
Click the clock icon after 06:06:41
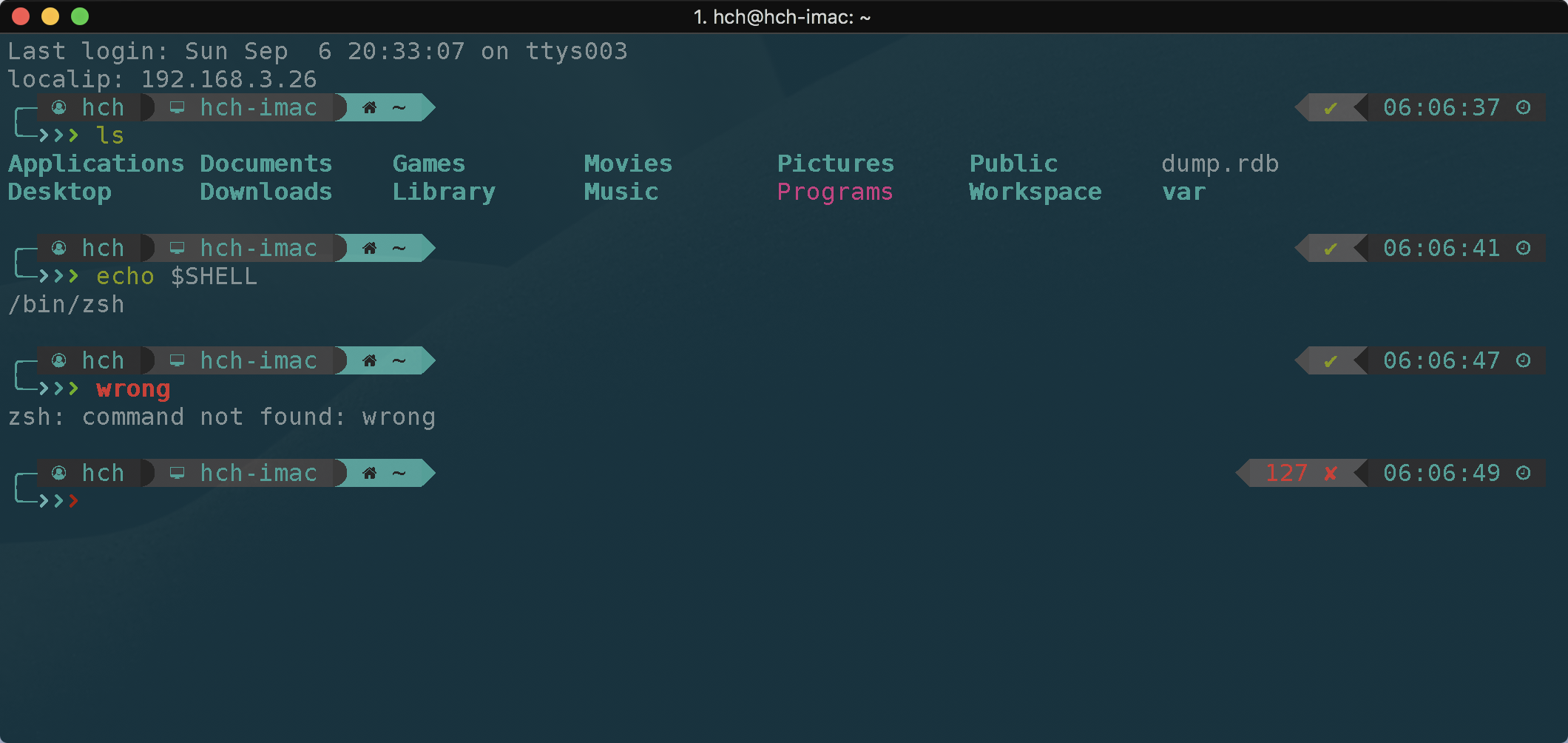tap(1523, 248)
